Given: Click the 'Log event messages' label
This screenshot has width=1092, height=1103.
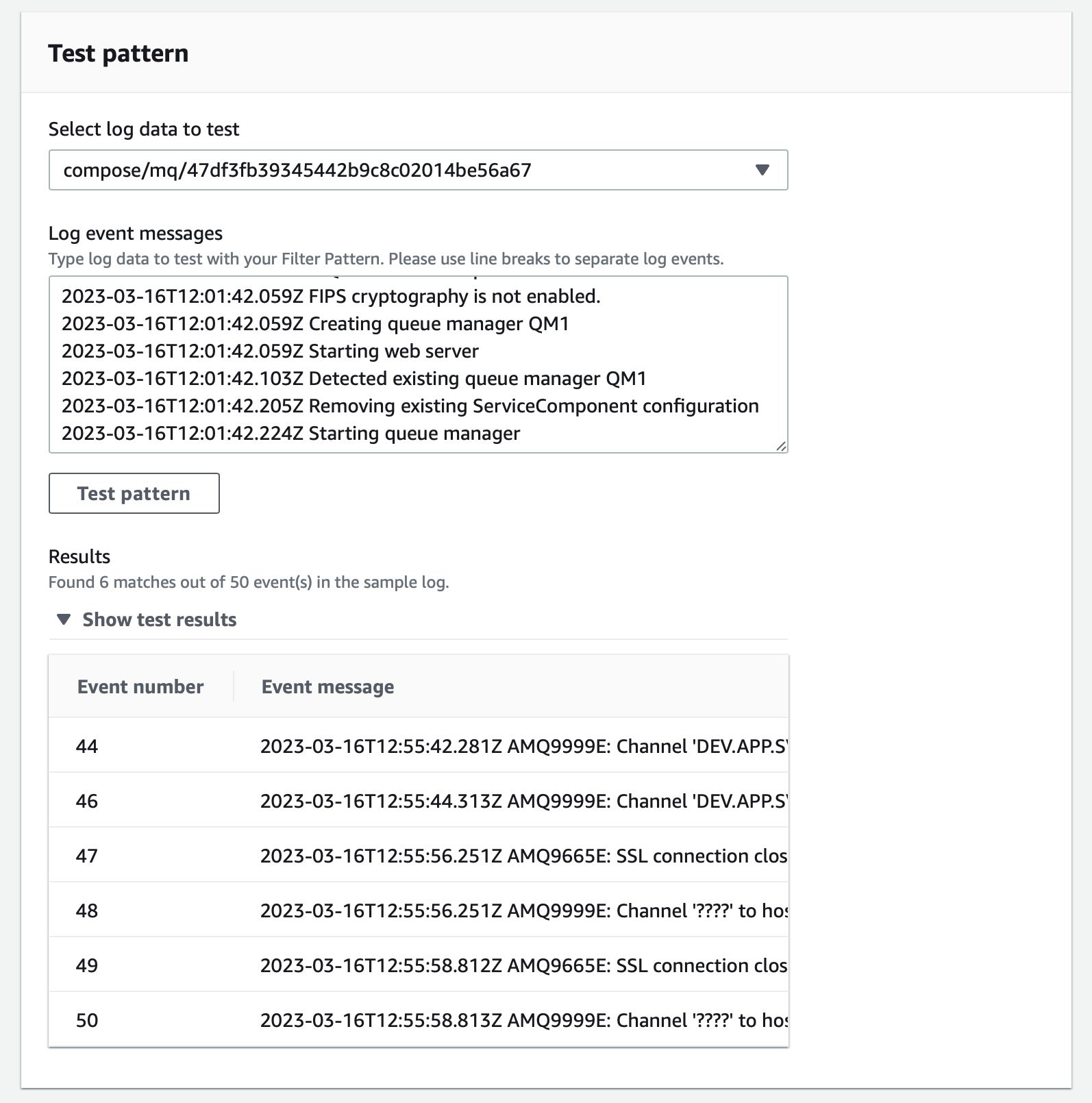Looking at the screenshot, I should pos(136,233).
